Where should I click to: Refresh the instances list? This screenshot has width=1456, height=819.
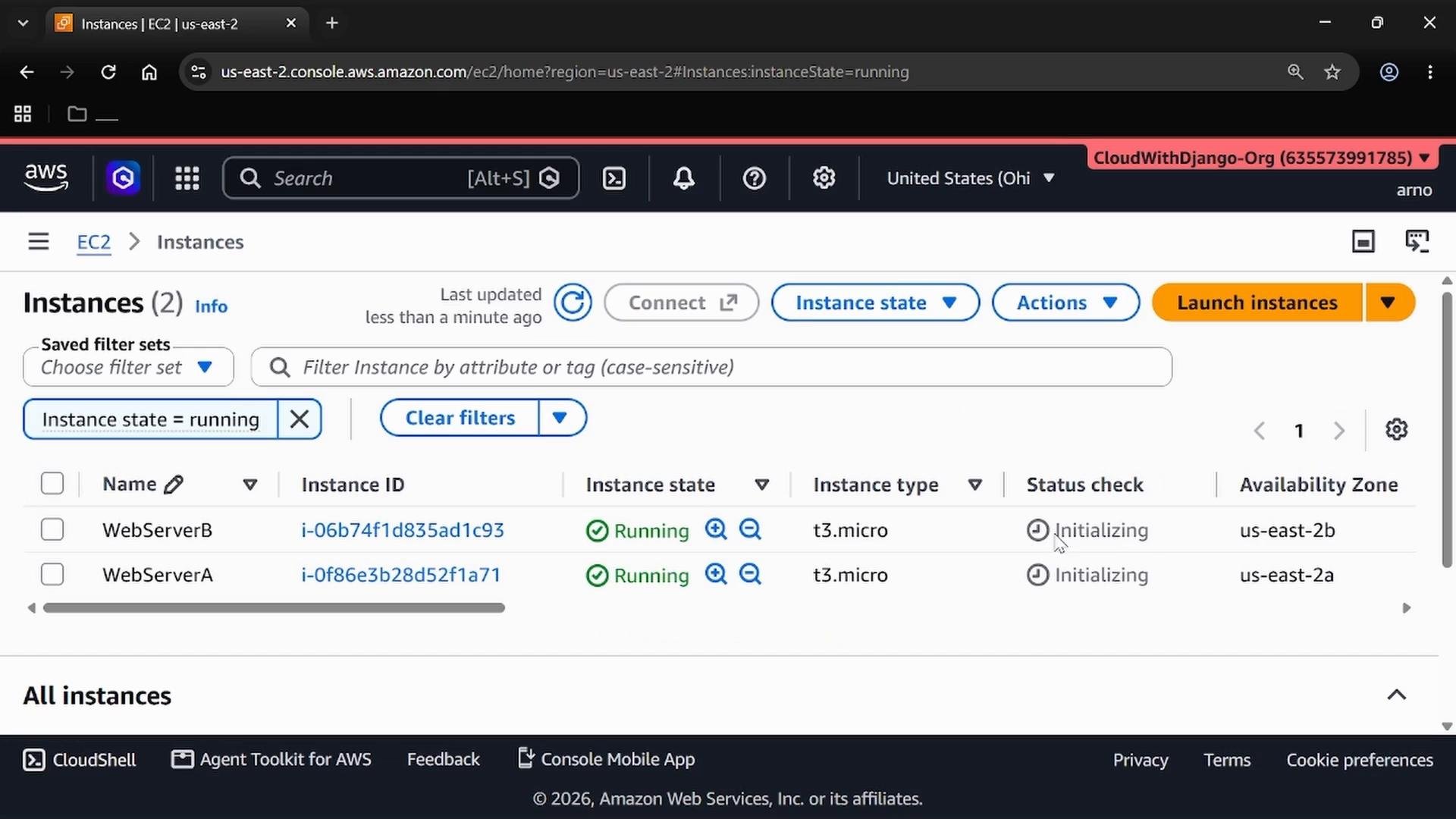(573, 303)
